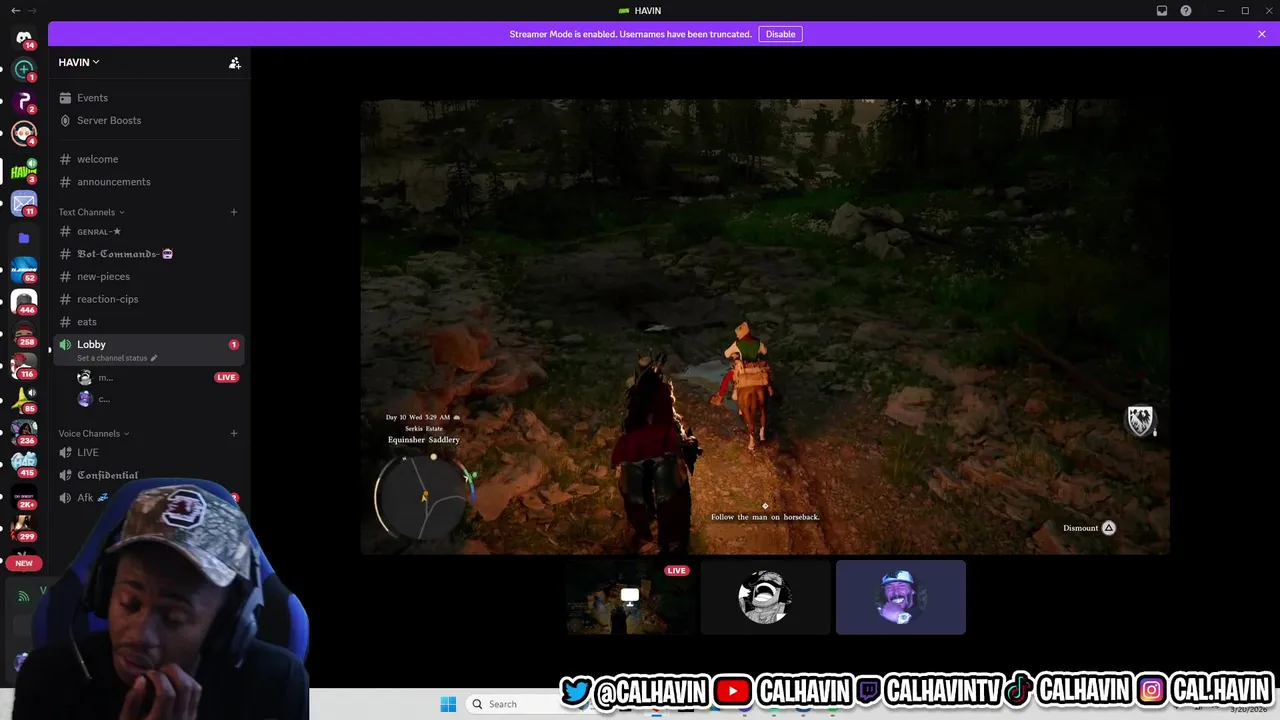The width and height of the screenshot is (1280, 720).
Task: Navigate forward with the title bar arrow
Action: 32,11
